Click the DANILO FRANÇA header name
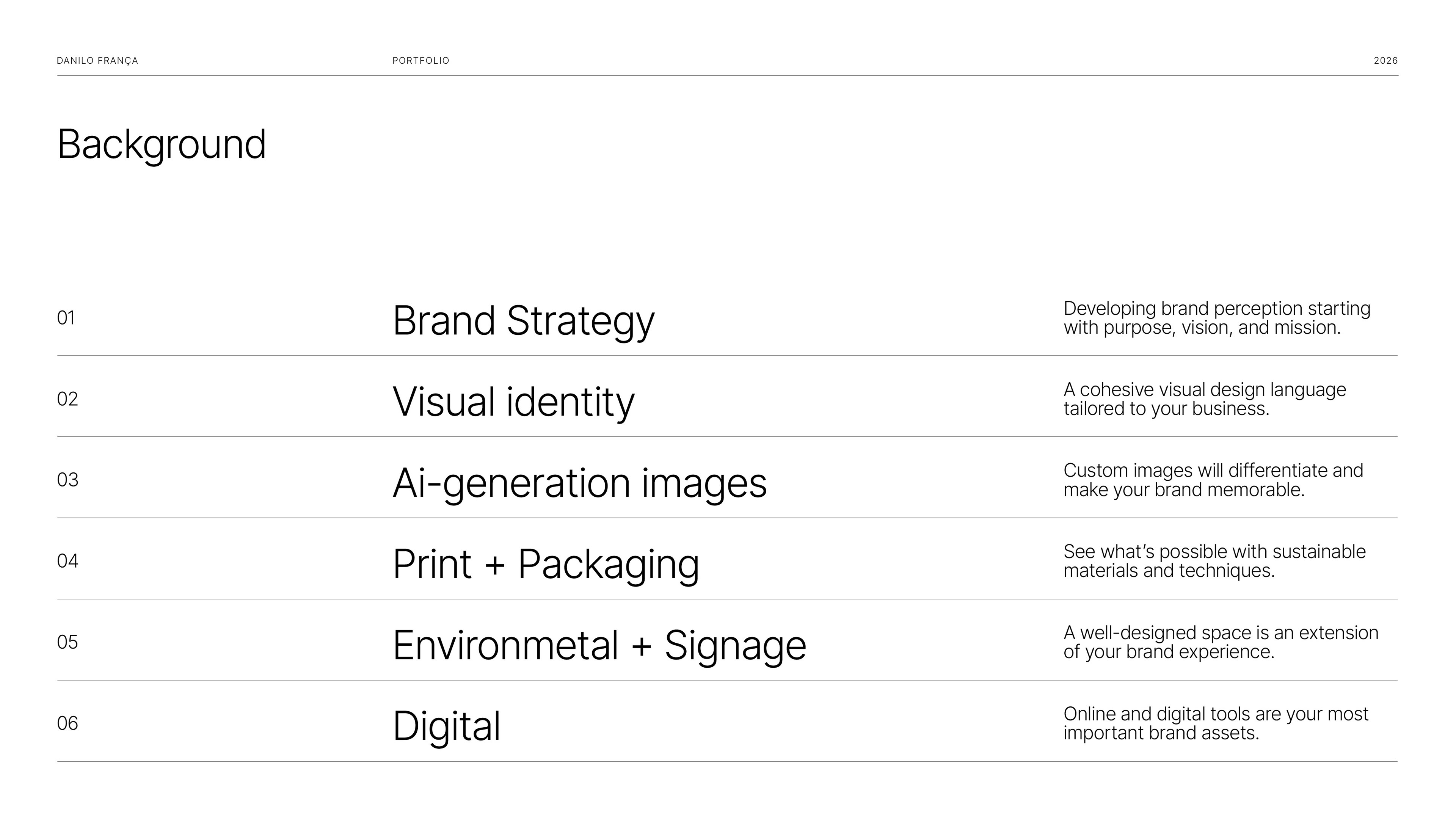The width and height of the screenshot is (1456, 819). click(97, 61)
